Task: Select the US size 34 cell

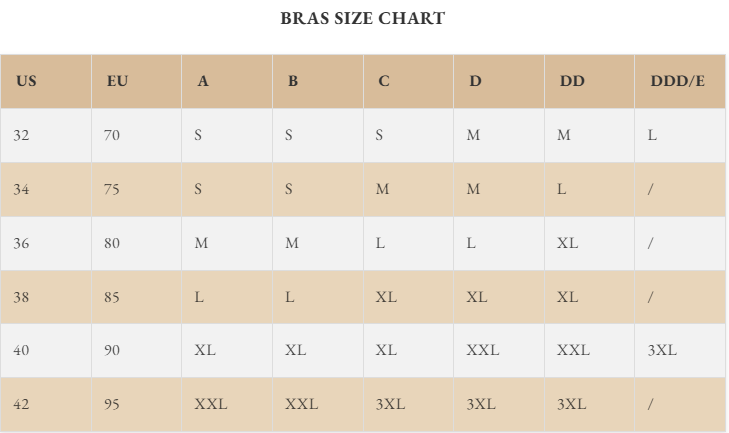Action: (22, 189)
